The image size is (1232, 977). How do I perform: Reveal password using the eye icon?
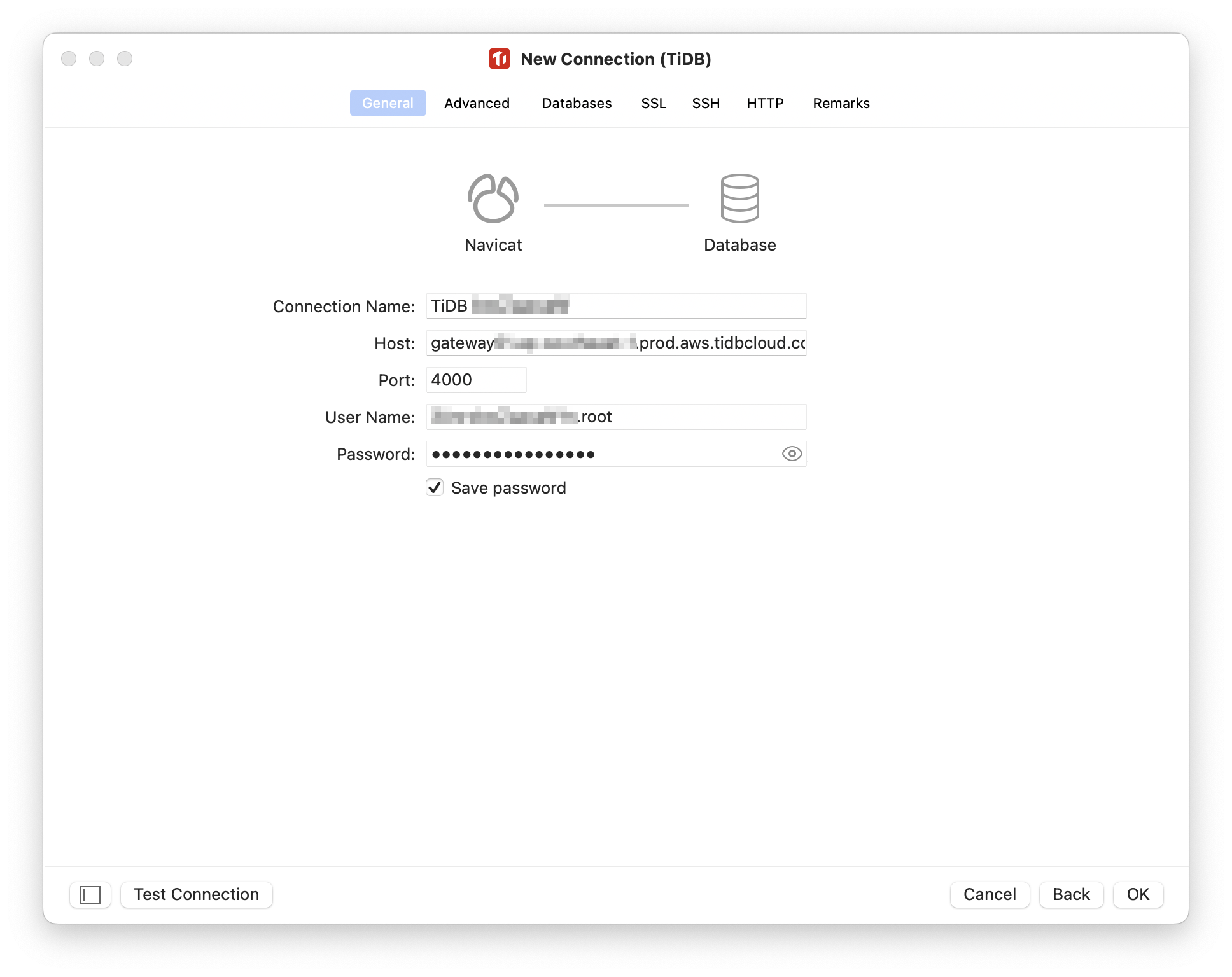point(791,454)
